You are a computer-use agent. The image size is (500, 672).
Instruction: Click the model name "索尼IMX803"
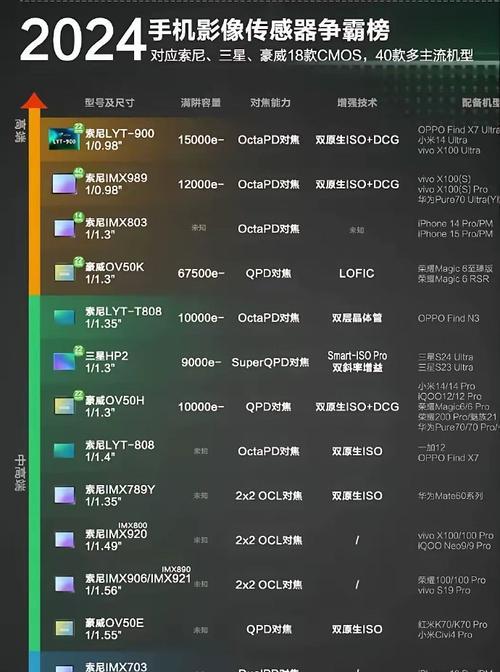tap(116, 222)
